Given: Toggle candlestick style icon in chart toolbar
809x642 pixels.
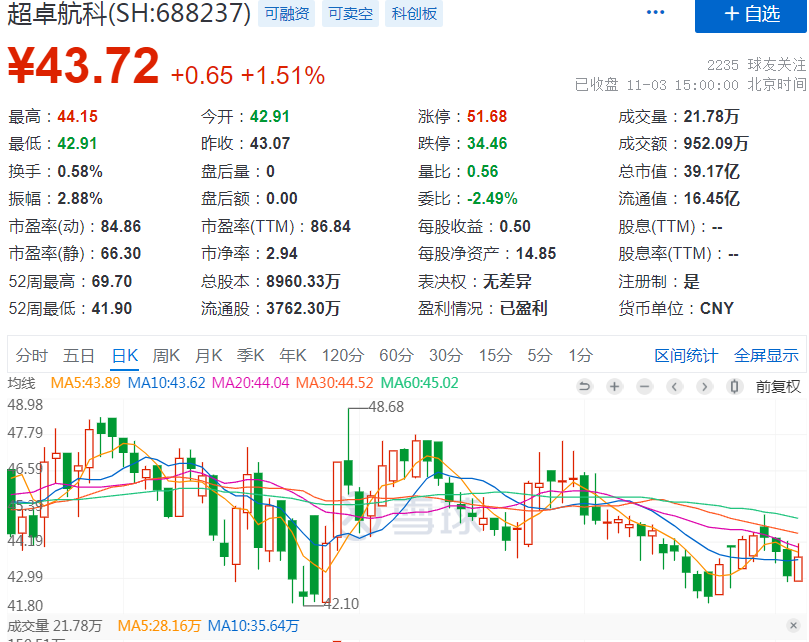Looking at the screenshot, I should pos(735,387).
